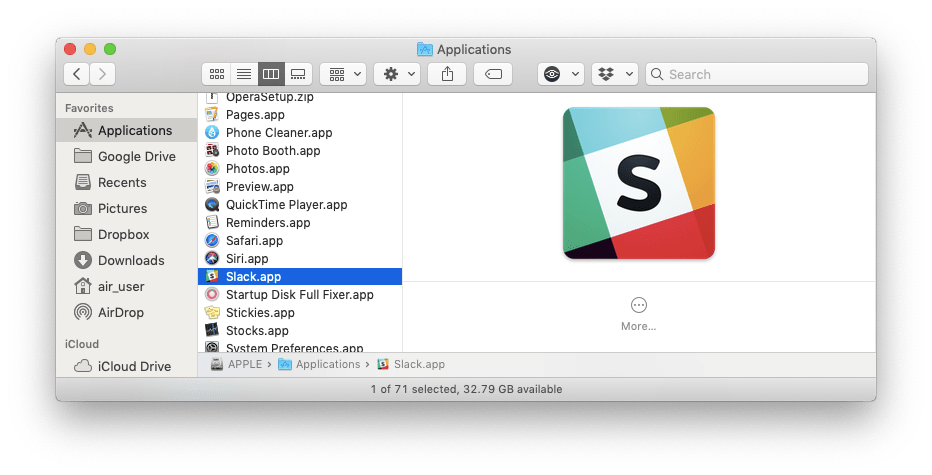
Task: Switch to gallery view
Action: click(x=298, y=74)
